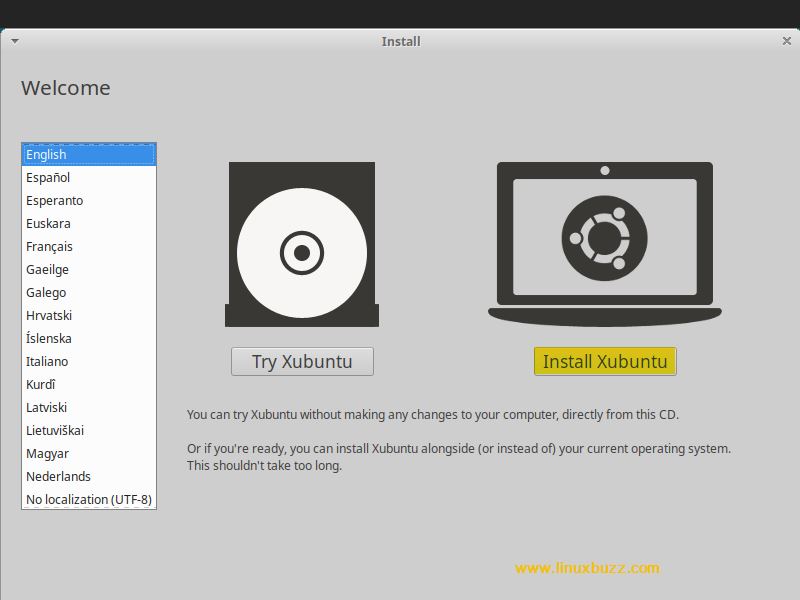Select Íslenska language entry
This screenshot has height=600, width=800.
89,338
